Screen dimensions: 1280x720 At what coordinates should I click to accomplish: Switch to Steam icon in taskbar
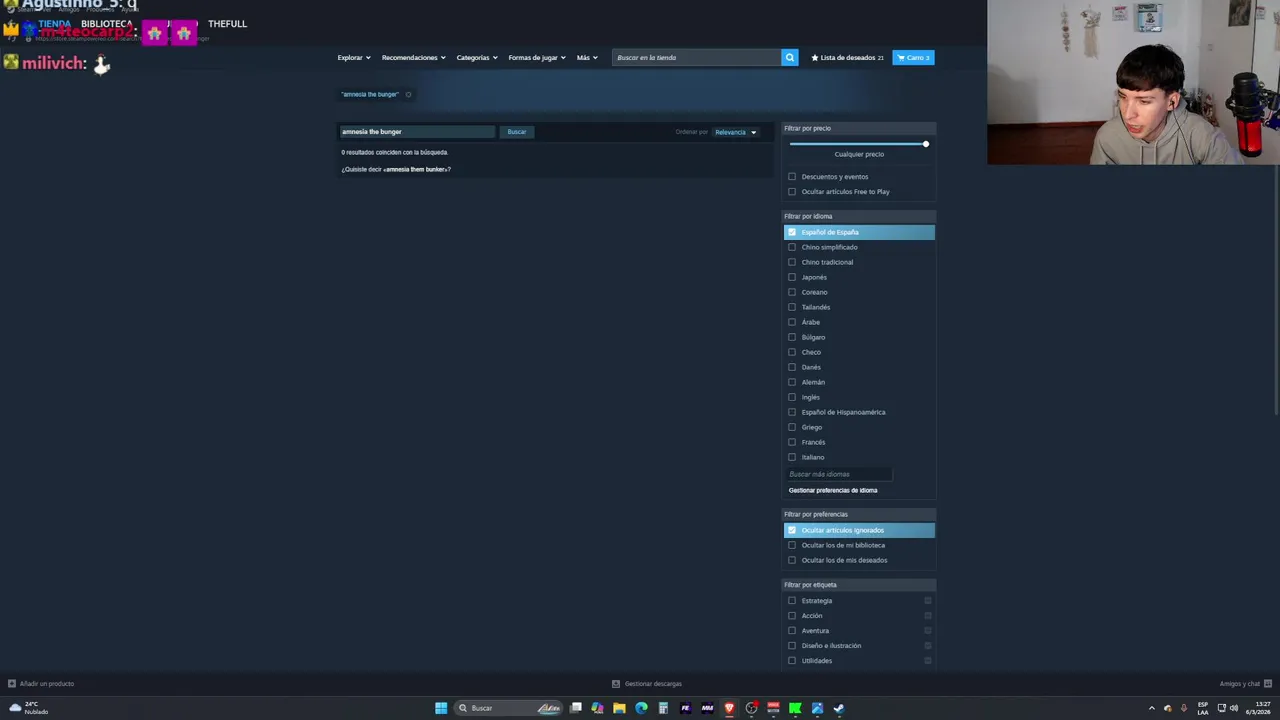(839, 708)
